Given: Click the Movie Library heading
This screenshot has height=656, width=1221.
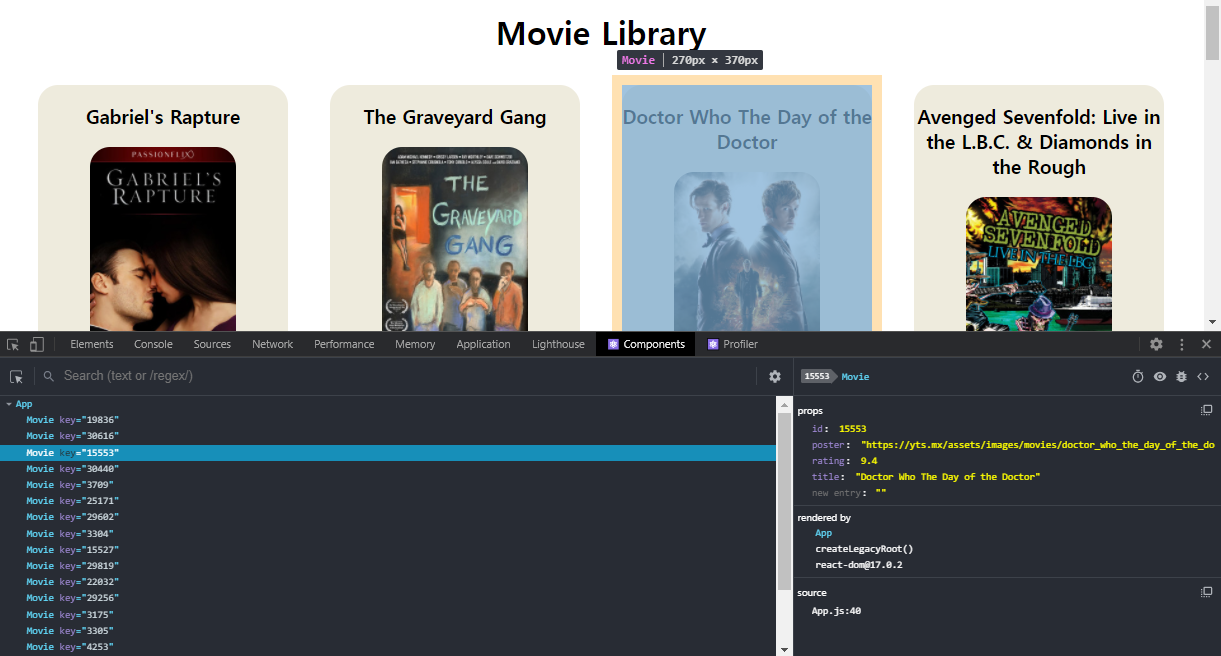Looking at the screenshot, I should (602, 34).
